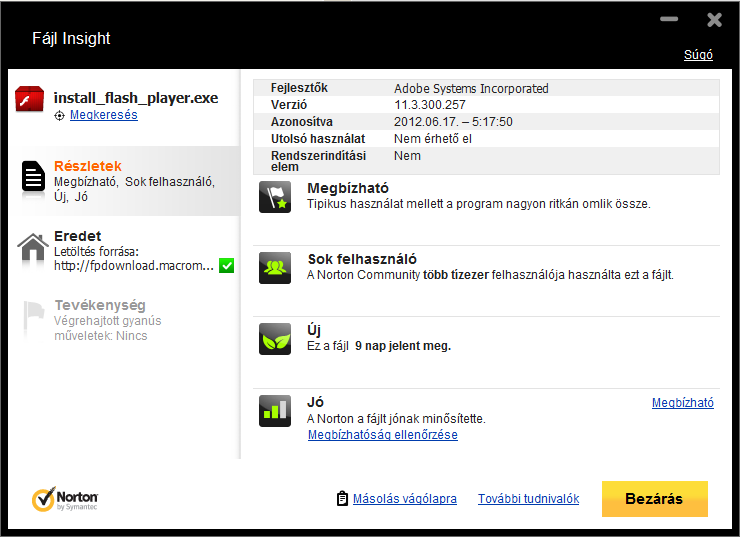Screen dimensions: 740x537
Task: Click the http://fpdownload.macrom... URL text
Action: point(134,266)
